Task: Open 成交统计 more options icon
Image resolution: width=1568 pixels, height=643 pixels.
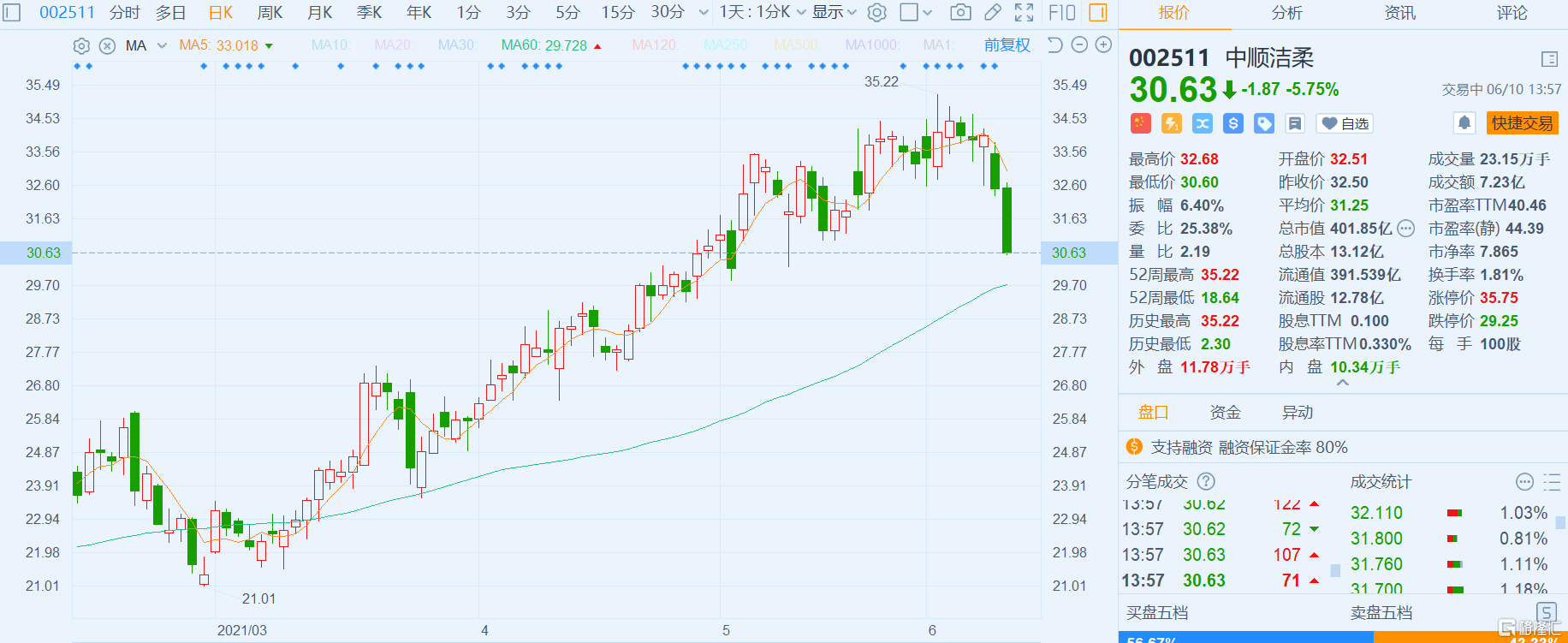Action: point(1524,482)
